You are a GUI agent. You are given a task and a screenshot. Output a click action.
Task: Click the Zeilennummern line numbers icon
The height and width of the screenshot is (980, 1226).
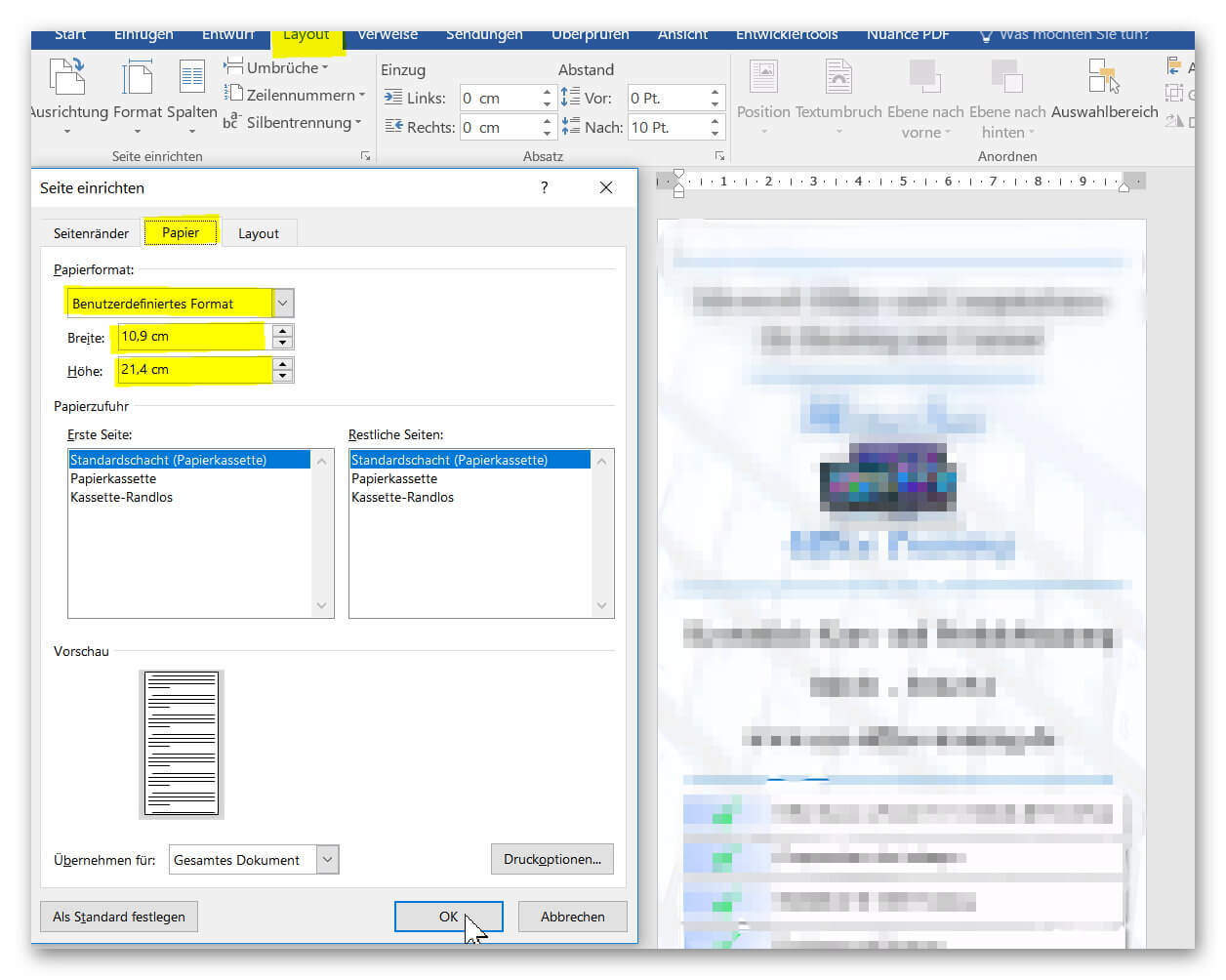click(233, 95)
